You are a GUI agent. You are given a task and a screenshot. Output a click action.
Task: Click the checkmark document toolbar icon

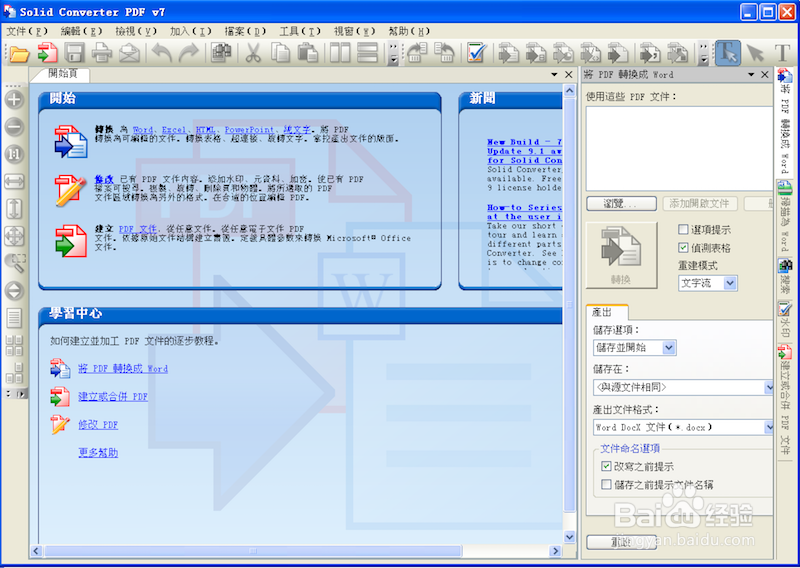click(x=476, y=53)
